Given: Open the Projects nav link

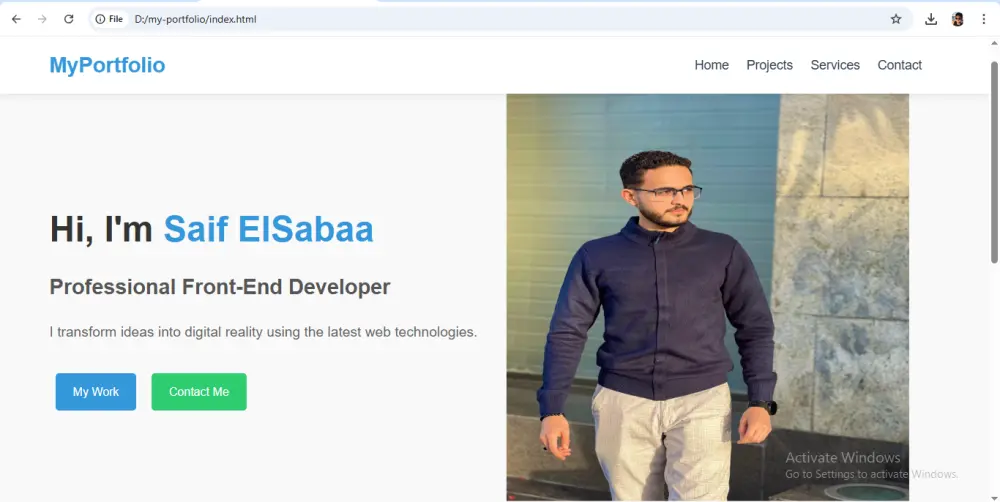Looking at the screenshot, I should pyautogui.click(x=770, y=65).
